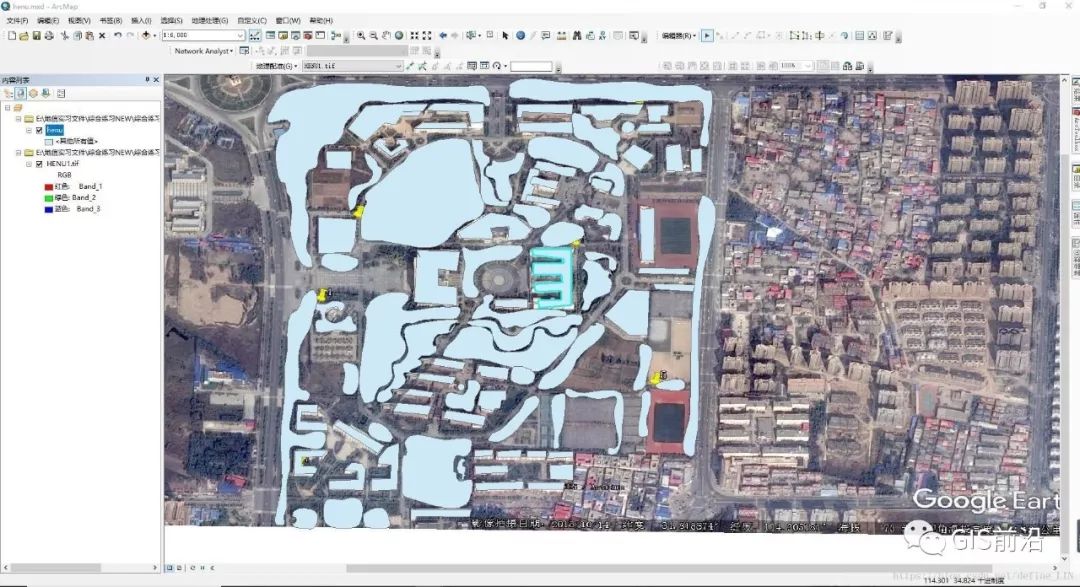Collapse the Layers data frame node

(8, 107)
